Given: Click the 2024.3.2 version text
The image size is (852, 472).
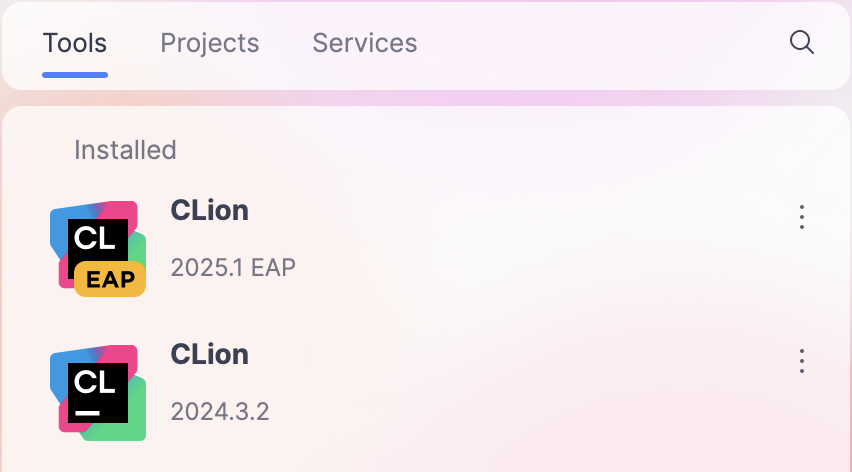Looking at the screenshot, I should [220, 411].
